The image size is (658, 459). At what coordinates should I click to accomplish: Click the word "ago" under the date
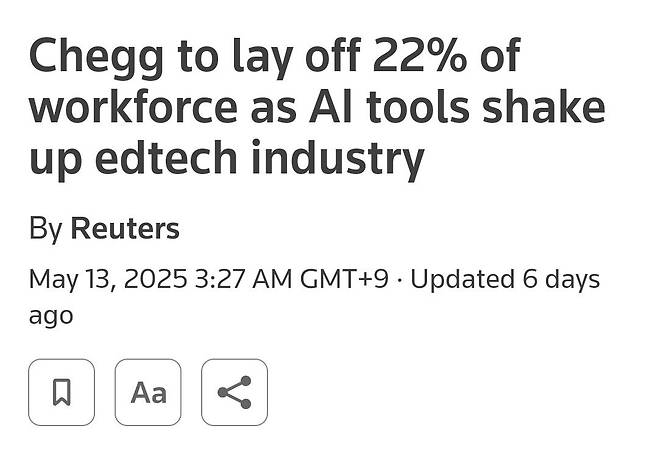pyautogui.click(x=51, y=315)
